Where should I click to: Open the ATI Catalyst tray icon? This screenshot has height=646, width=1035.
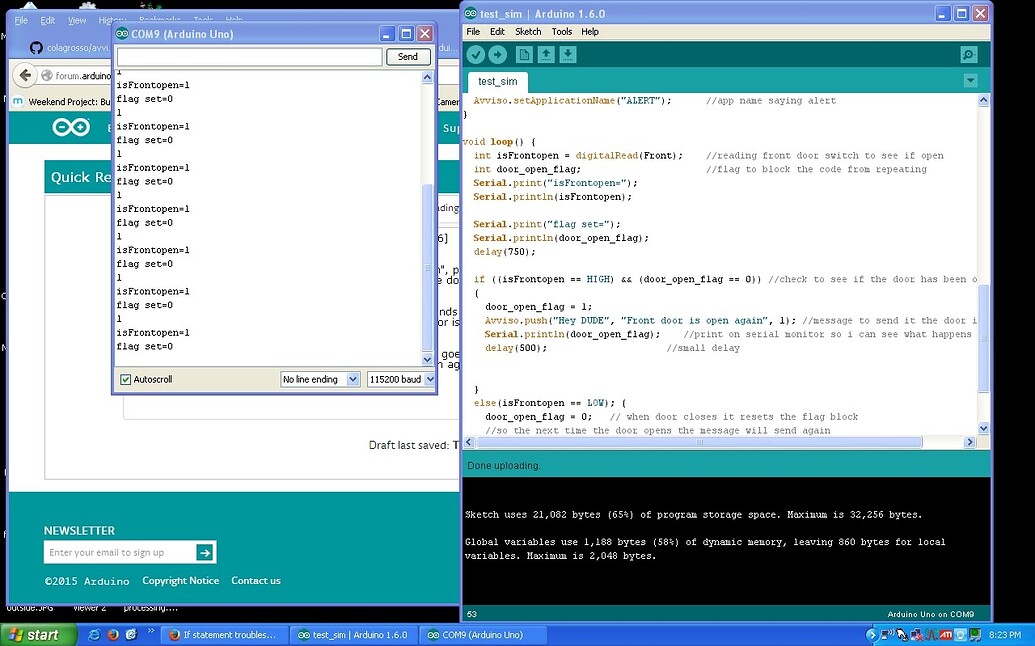click(946, 635)
